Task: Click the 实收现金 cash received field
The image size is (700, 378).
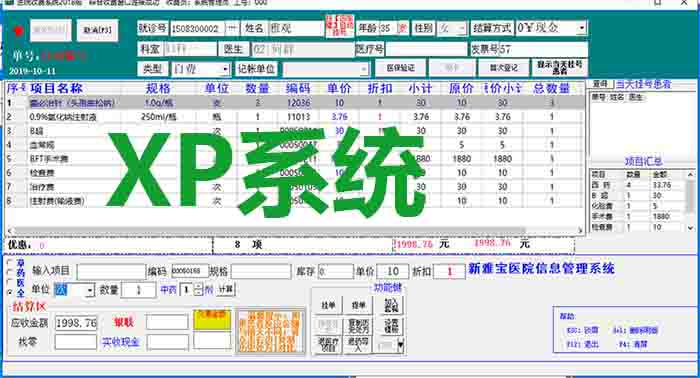Action: click(x=168, y=342)
